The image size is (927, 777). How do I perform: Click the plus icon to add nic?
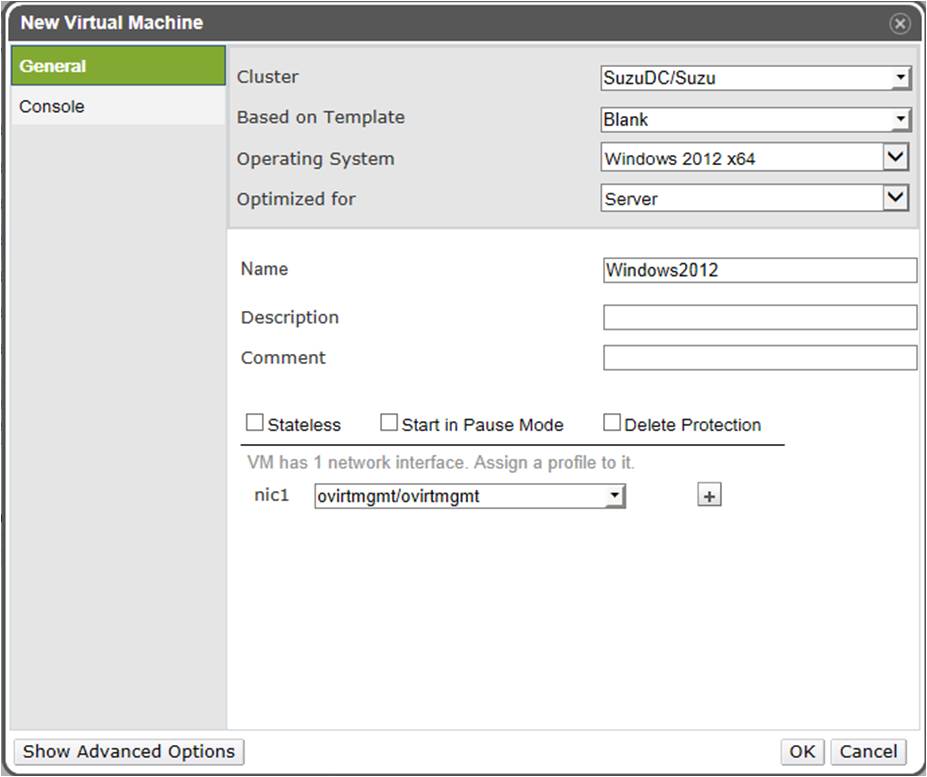709,495
